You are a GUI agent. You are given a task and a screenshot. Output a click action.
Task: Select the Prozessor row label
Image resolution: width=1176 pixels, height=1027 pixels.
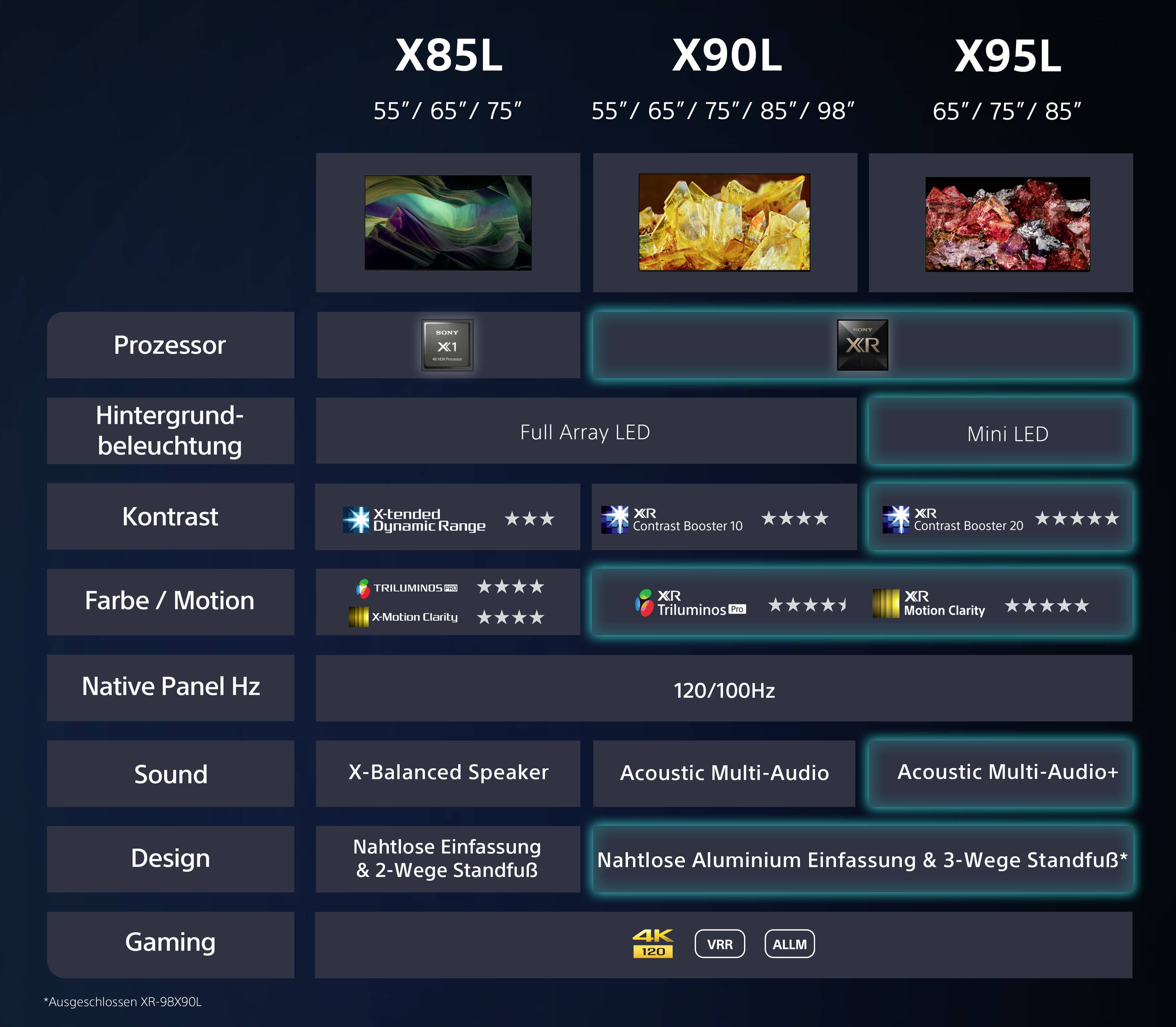[x=171, y=345]
